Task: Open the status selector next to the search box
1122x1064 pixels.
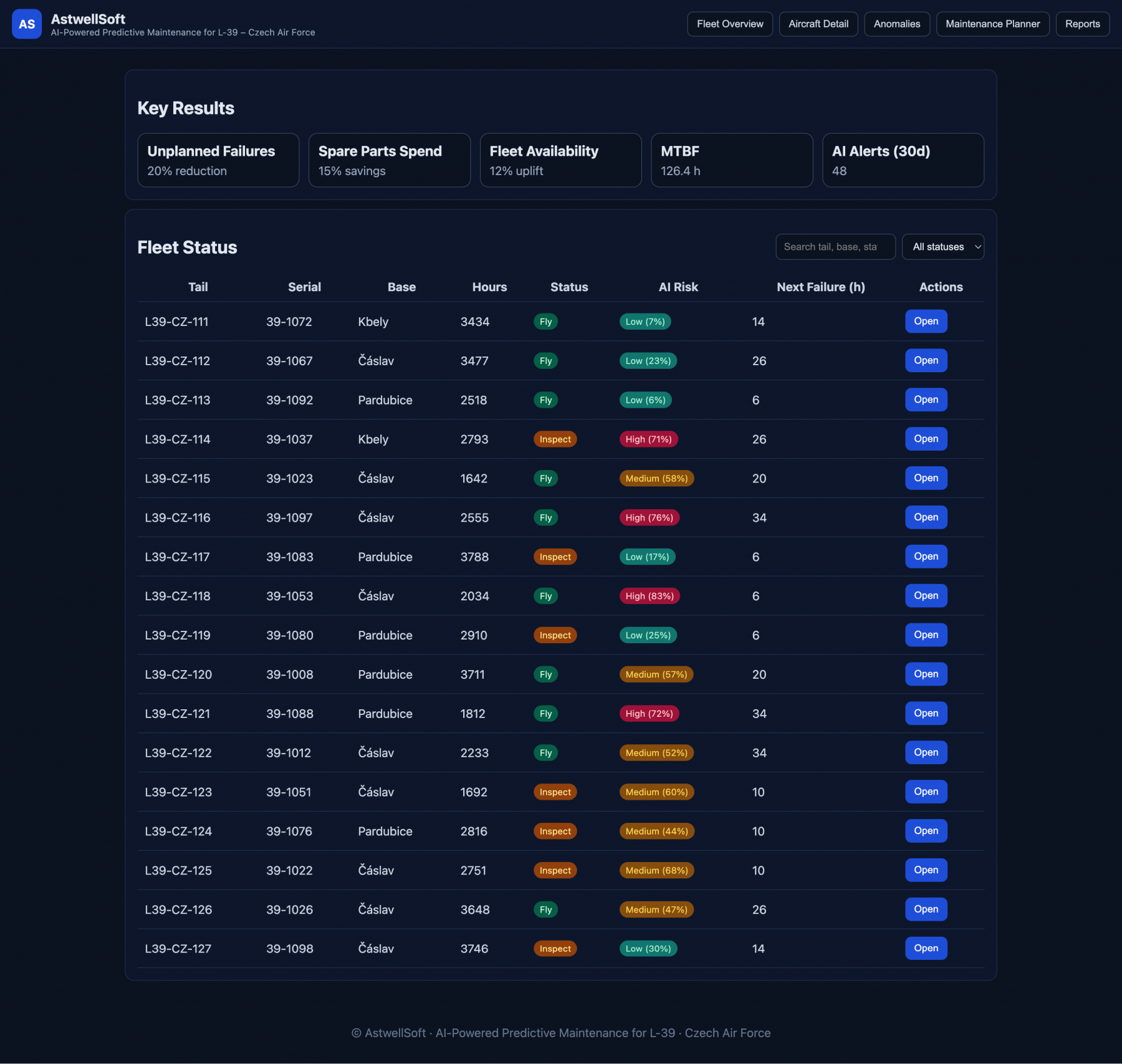Action: (x=942, y=246)
